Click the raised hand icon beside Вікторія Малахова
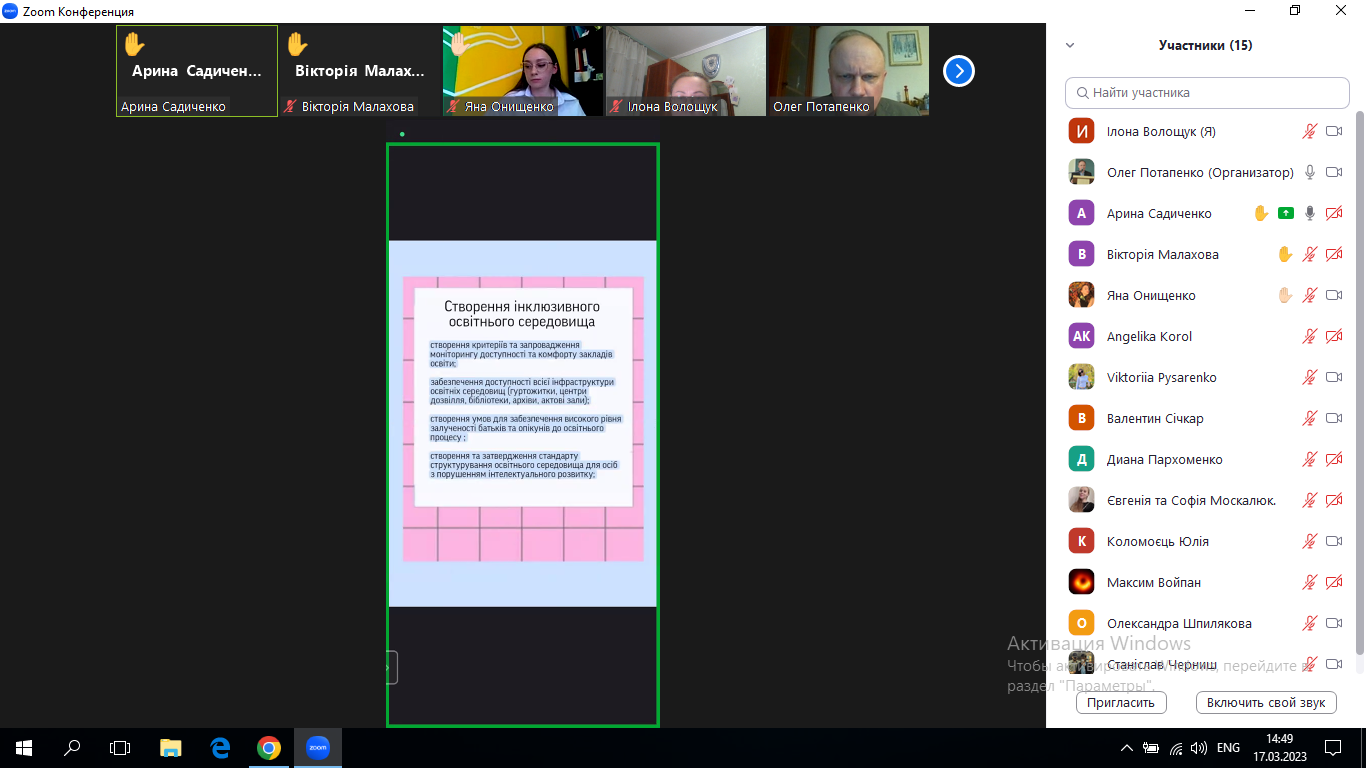The height and width of the screenshot is (768, 1366). (x=1285, y=254)
